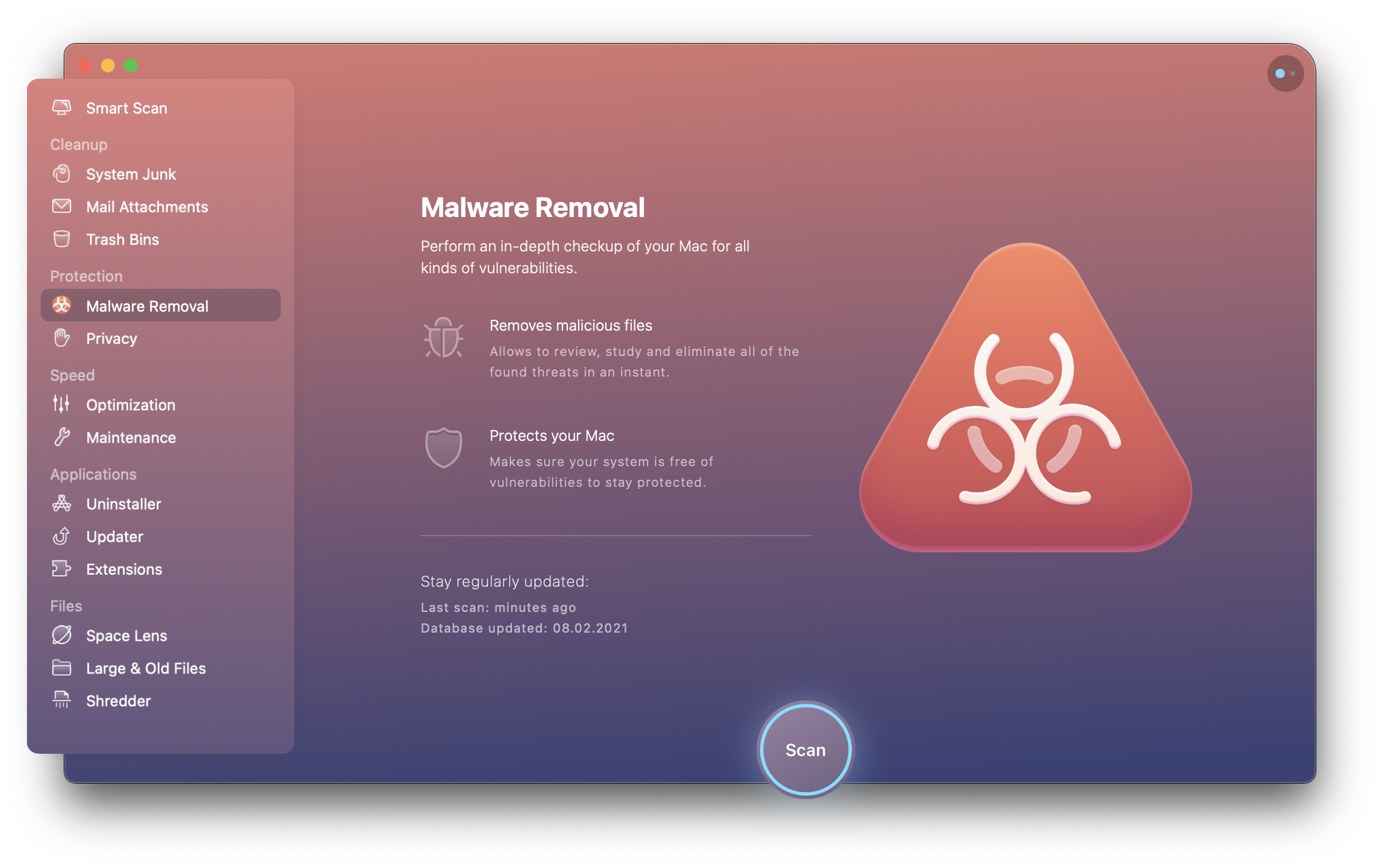Navigate to Large & Old Files section
This screenshot has width=1380, height=868.
pyautogui.click(x=145, y=668)
